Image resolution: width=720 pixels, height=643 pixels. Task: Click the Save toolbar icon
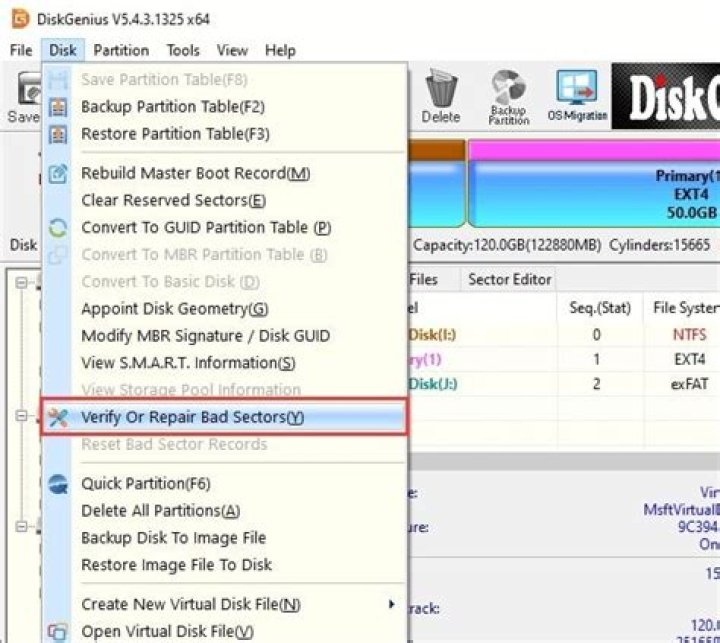click(29, 88)
